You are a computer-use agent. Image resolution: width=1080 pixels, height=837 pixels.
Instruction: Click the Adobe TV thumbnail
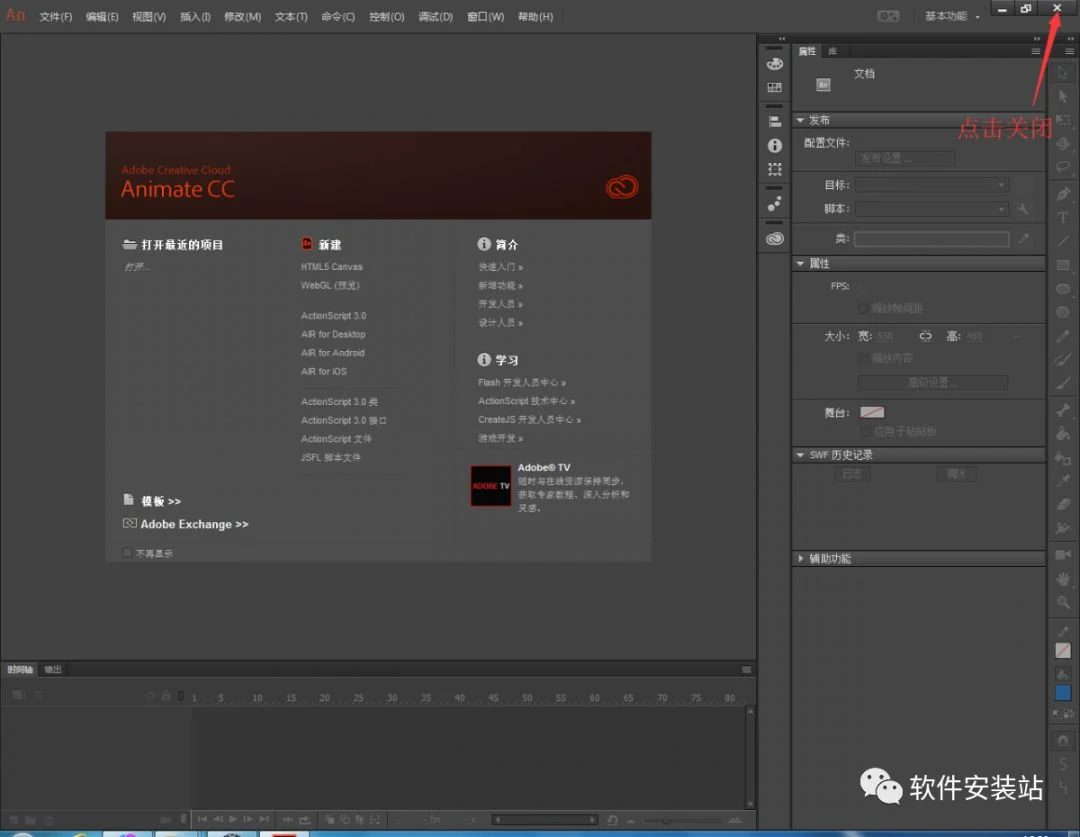click(x=490, y=486)
